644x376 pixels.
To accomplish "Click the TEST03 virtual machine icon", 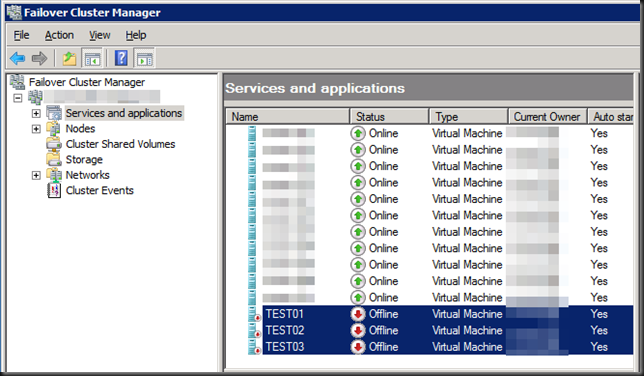I will 254,347.
